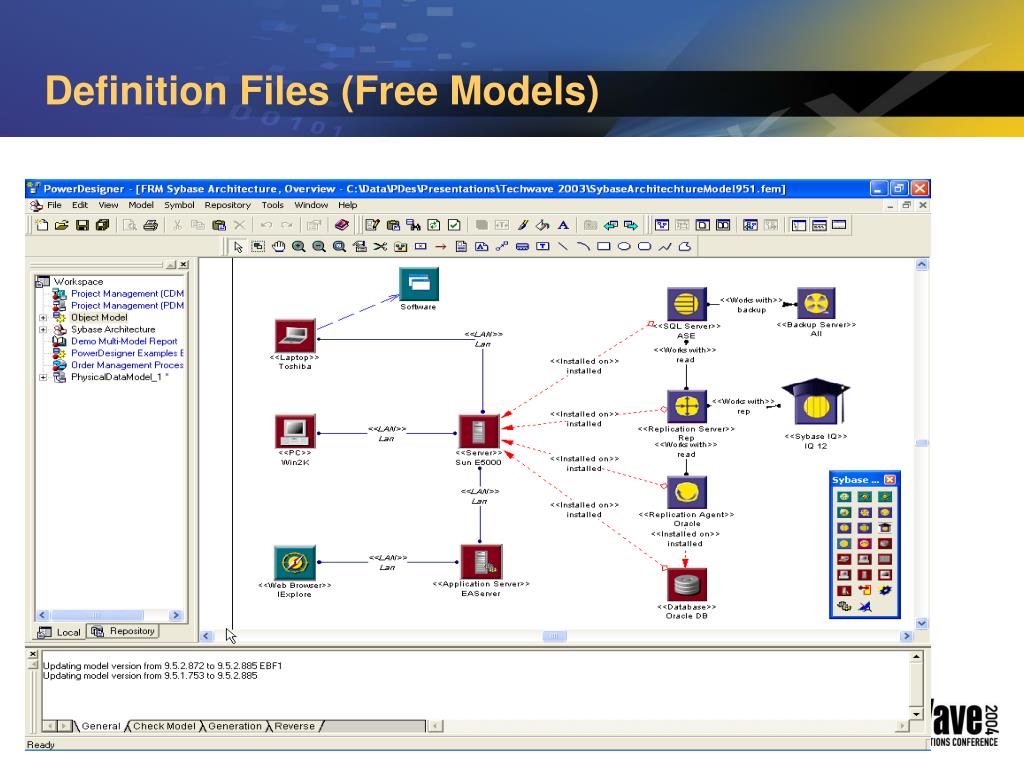Switch to Reverse output tab
1024x768 pixels.
tap(295, 726)
